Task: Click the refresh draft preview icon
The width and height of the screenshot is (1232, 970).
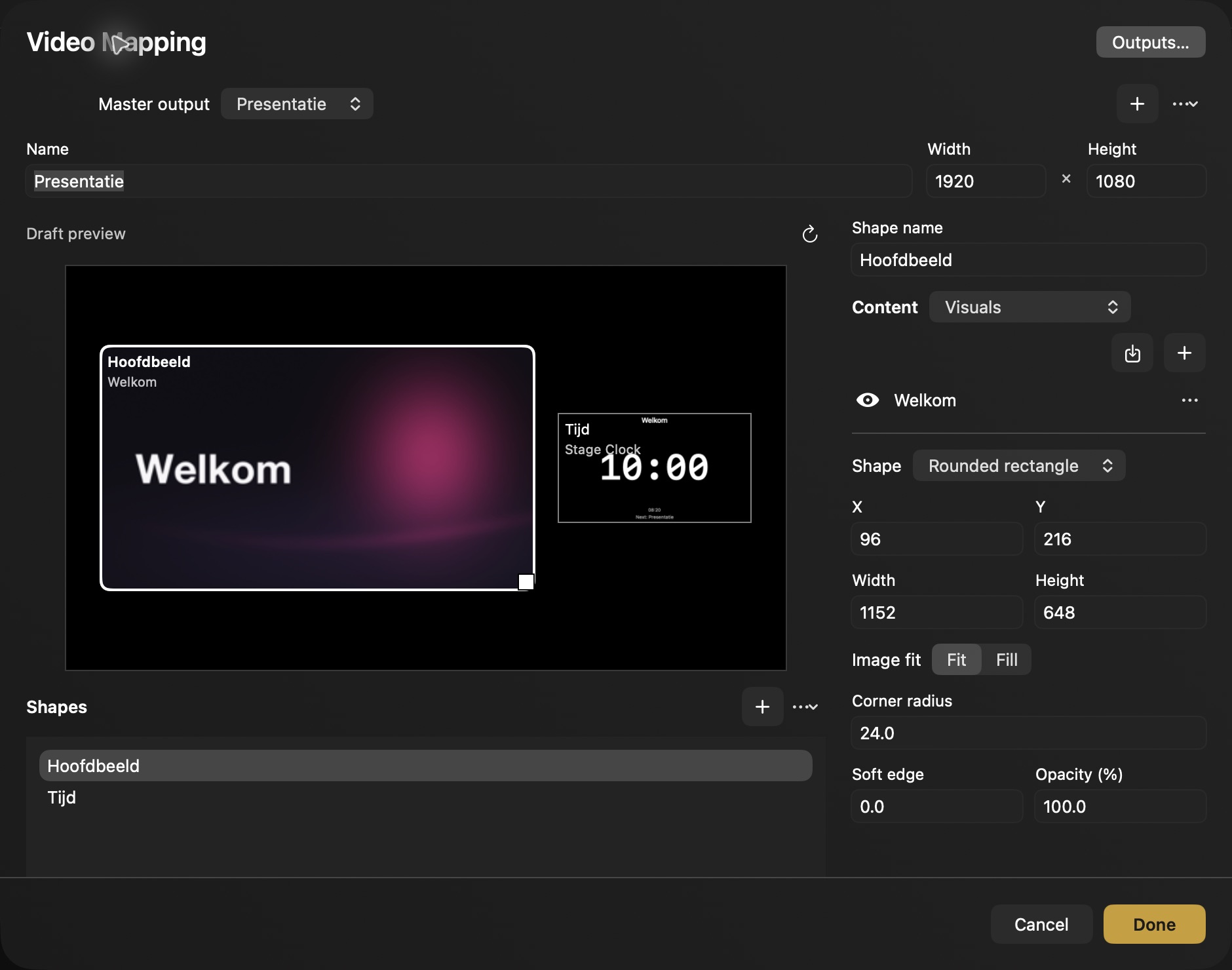Action: coord(810,234)
